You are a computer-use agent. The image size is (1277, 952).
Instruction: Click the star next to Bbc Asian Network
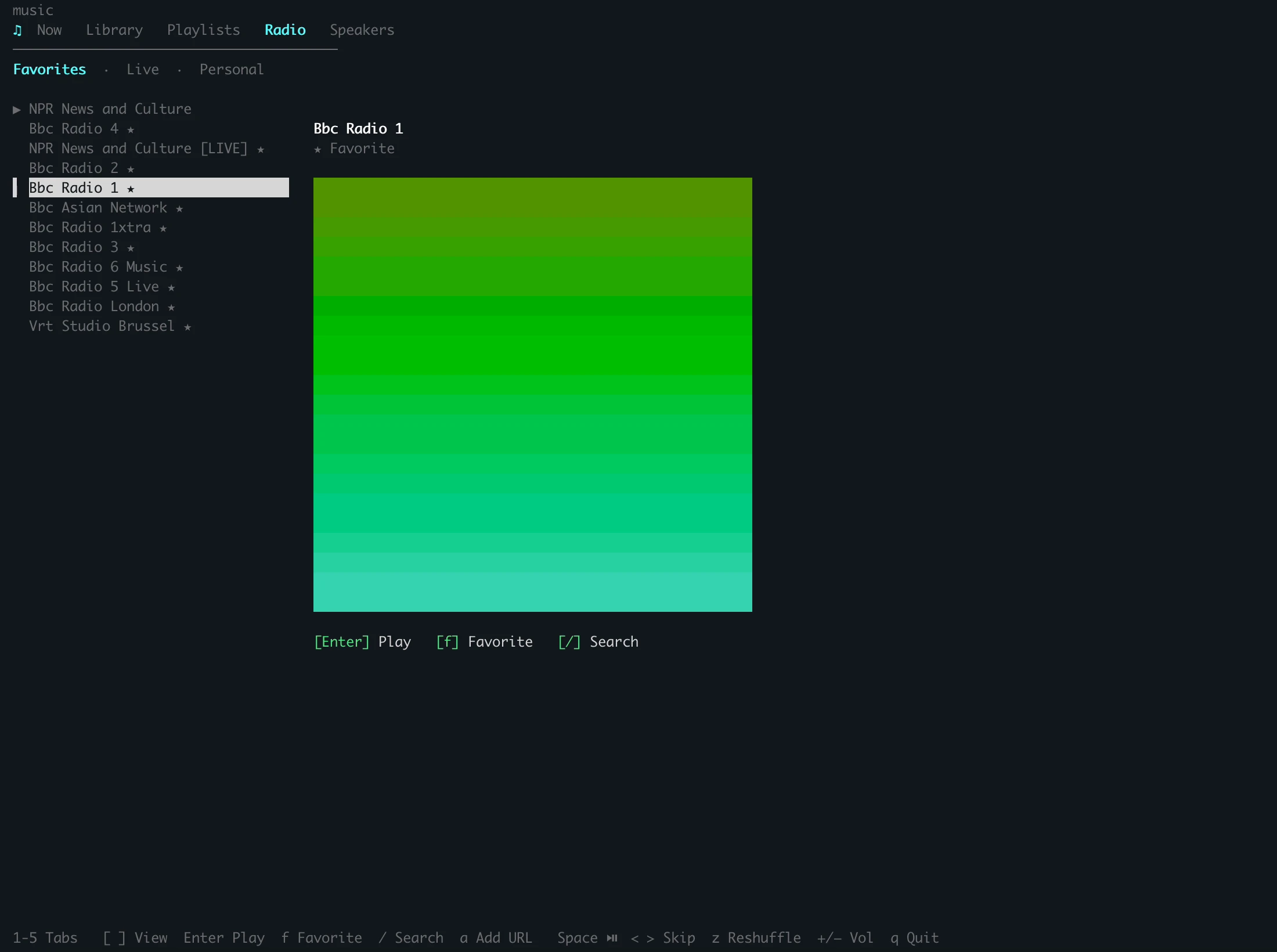tap(179, 208)
